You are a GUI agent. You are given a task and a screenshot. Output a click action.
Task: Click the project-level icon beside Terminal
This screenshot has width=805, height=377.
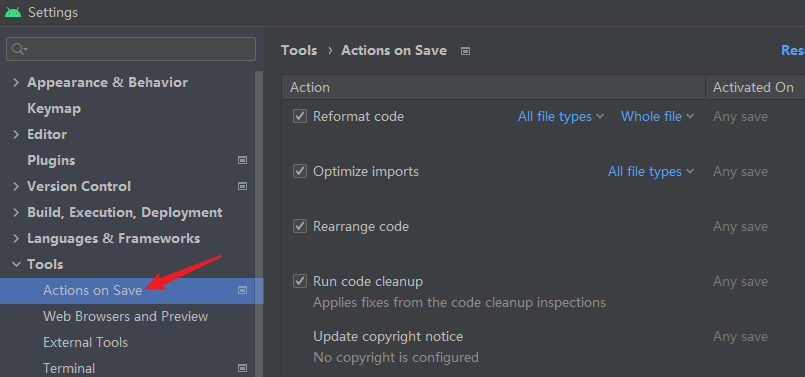[242, 368]
